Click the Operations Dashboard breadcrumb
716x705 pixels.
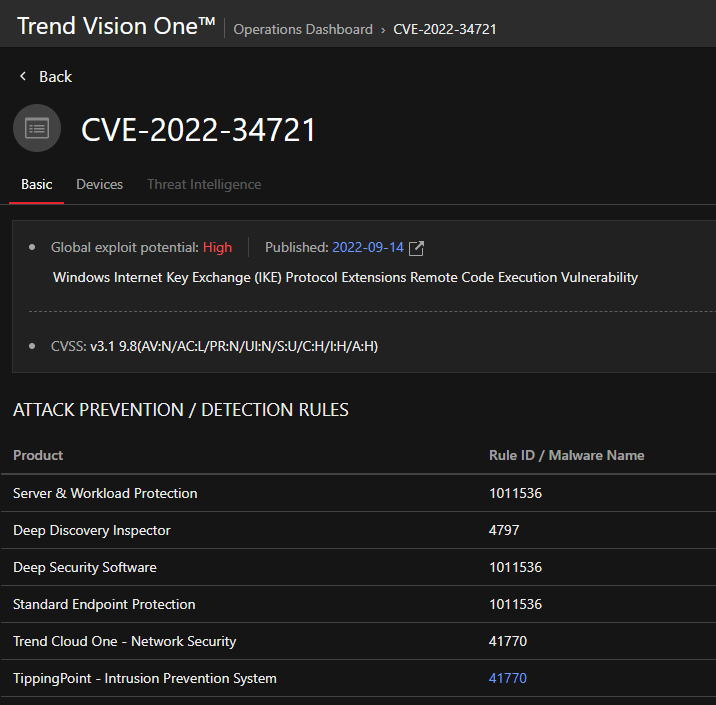303,29
